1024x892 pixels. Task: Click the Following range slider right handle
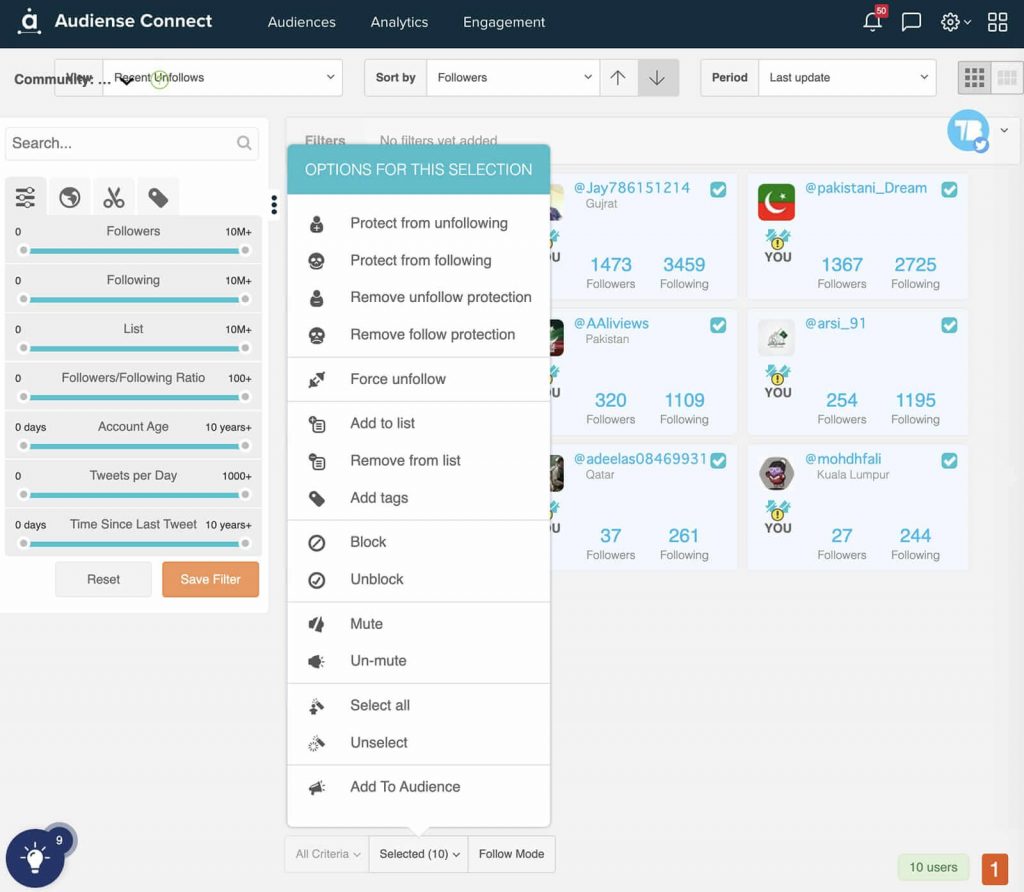(x=245, y=300)
